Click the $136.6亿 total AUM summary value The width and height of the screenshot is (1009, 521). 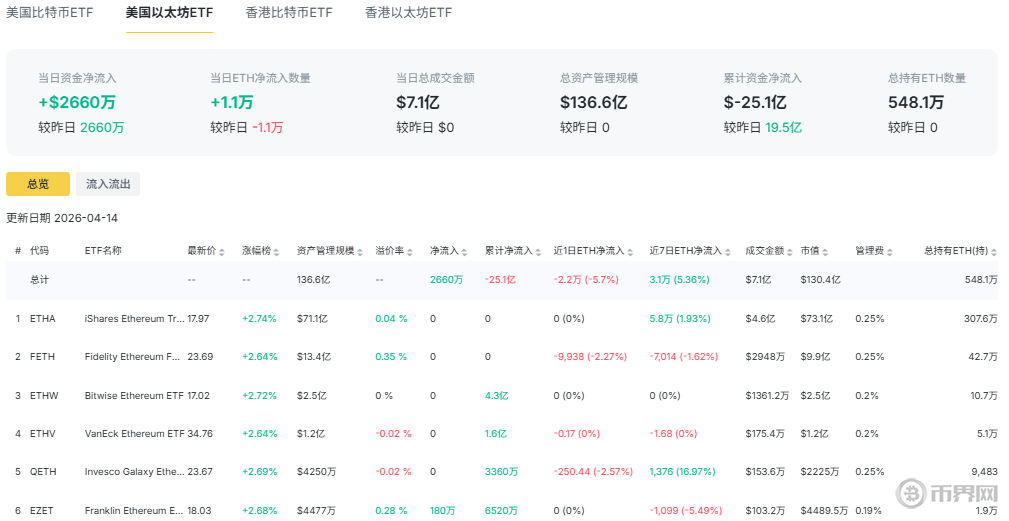[x=593, y=102]
